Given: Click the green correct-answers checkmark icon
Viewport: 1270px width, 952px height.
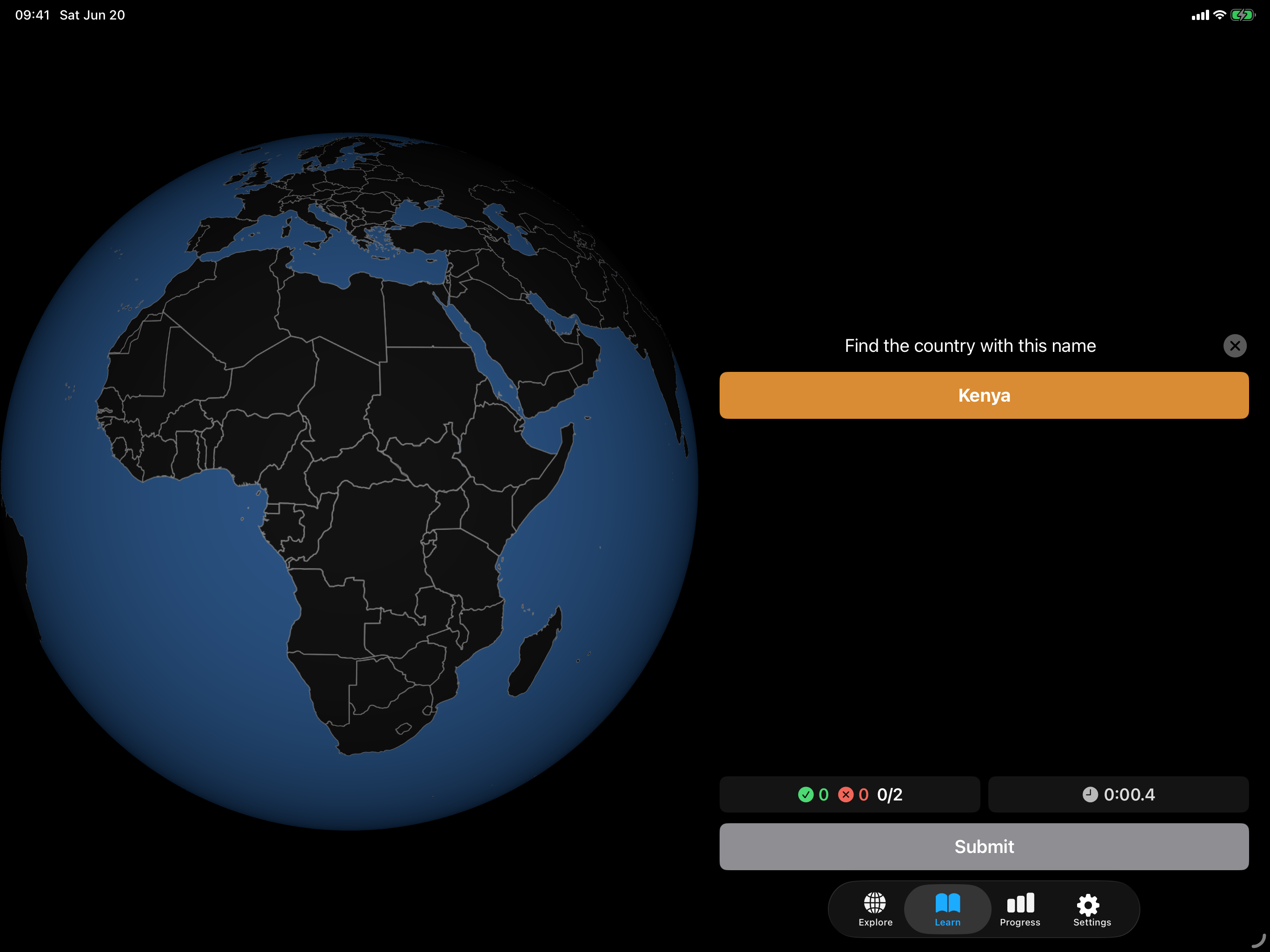Looking at the screenshot, I should tap(806, 794).
